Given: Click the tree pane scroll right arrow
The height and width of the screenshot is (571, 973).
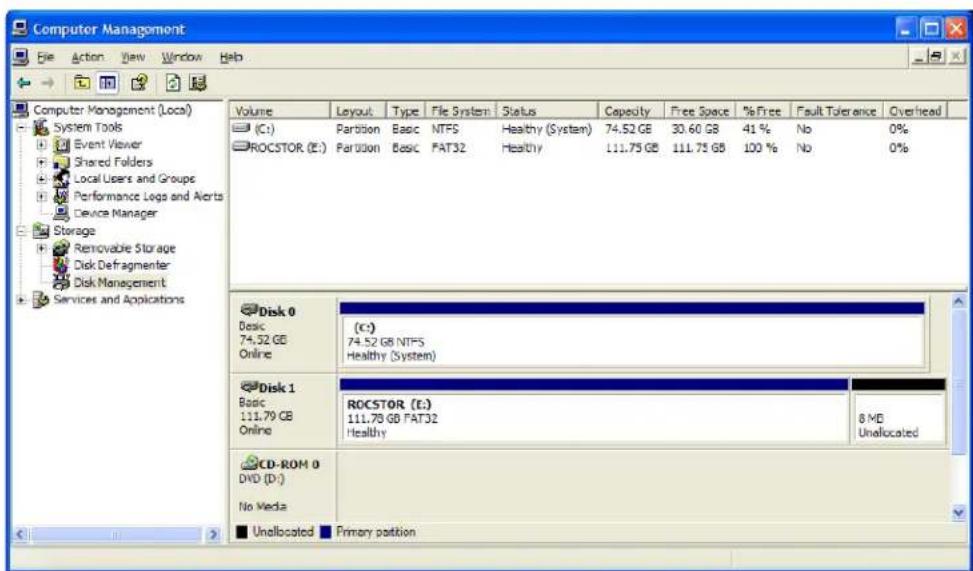Looking at the screenshot, I should [214, 534].
